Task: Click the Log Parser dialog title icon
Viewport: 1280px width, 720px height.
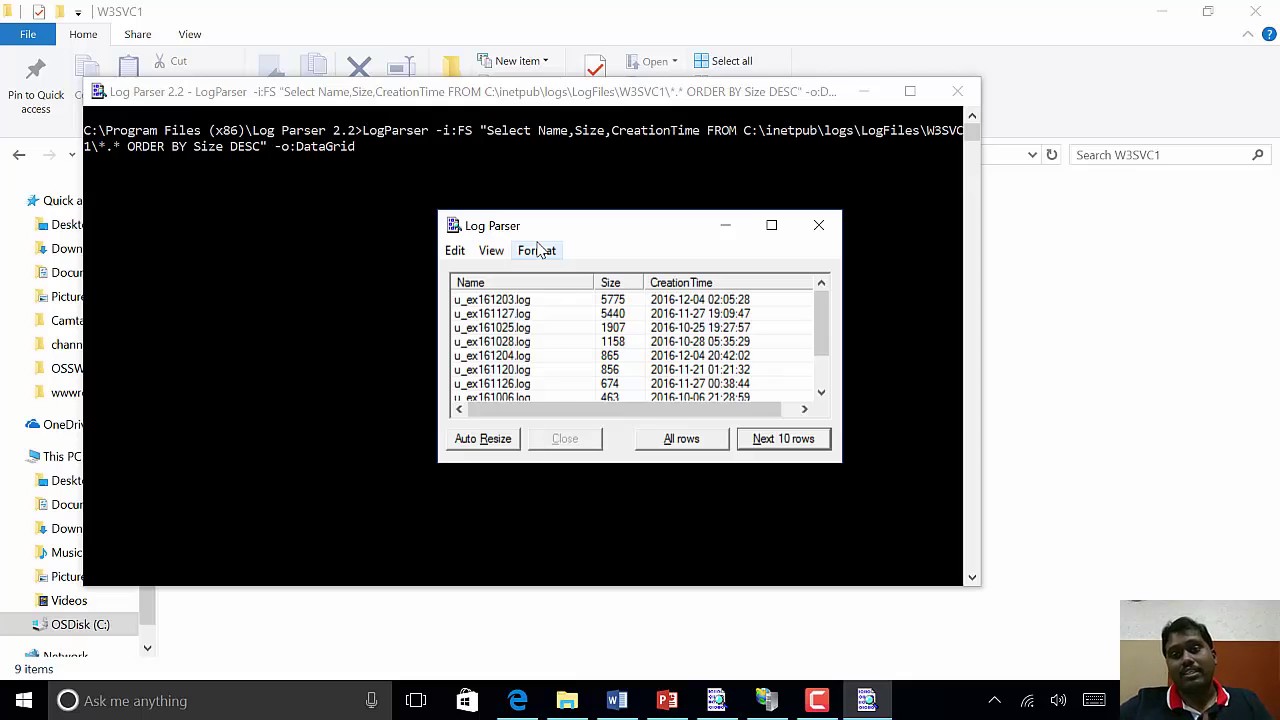Action: (454, 226)
